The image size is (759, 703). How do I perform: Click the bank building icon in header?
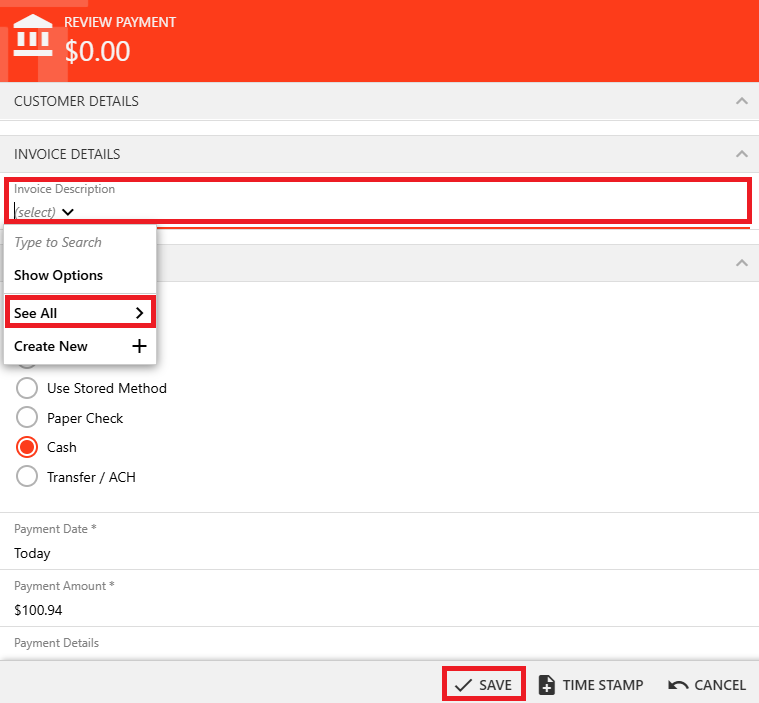click(x=32, y=35)
